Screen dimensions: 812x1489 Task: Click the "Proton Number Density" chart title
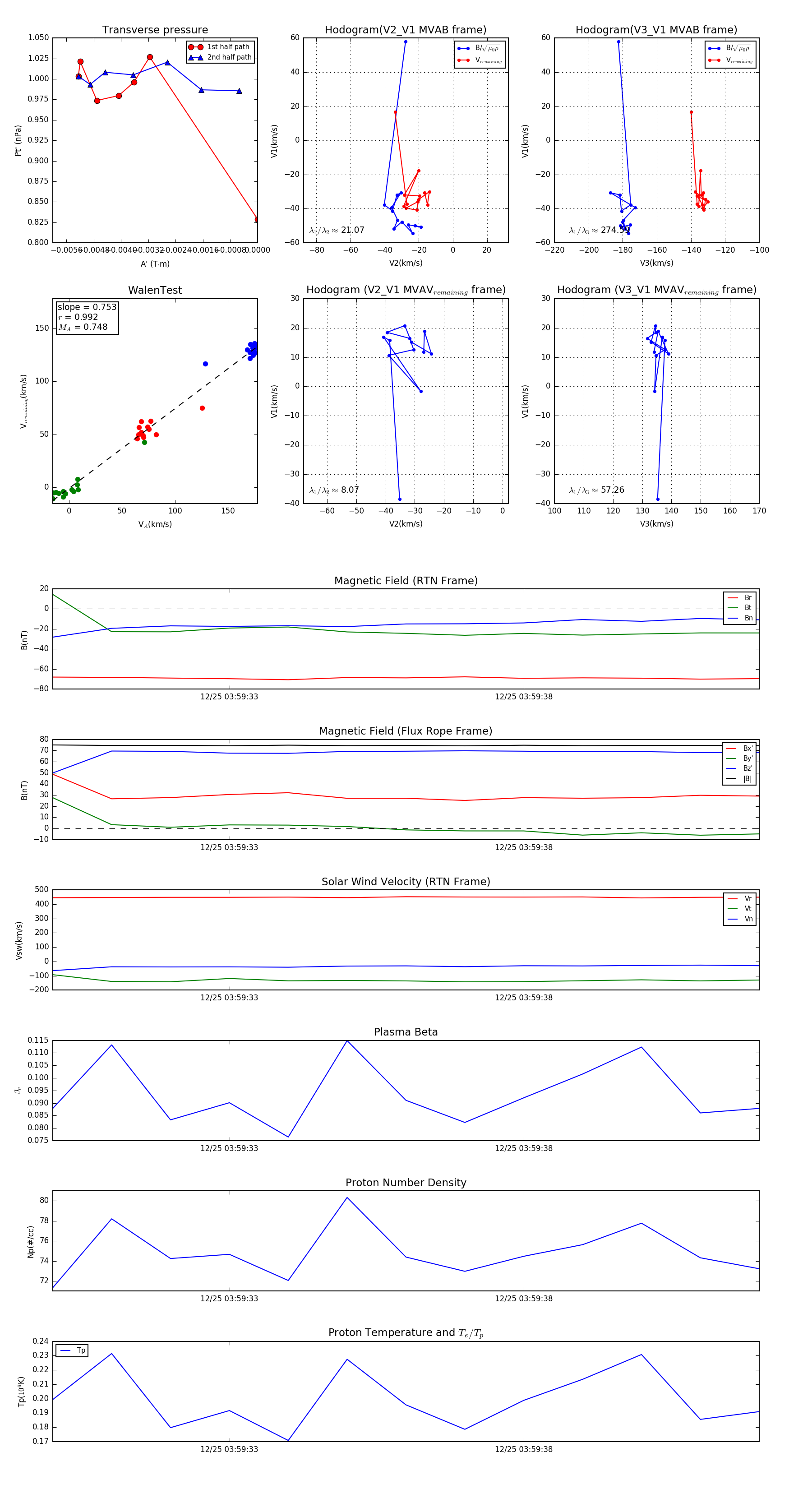406,1183
